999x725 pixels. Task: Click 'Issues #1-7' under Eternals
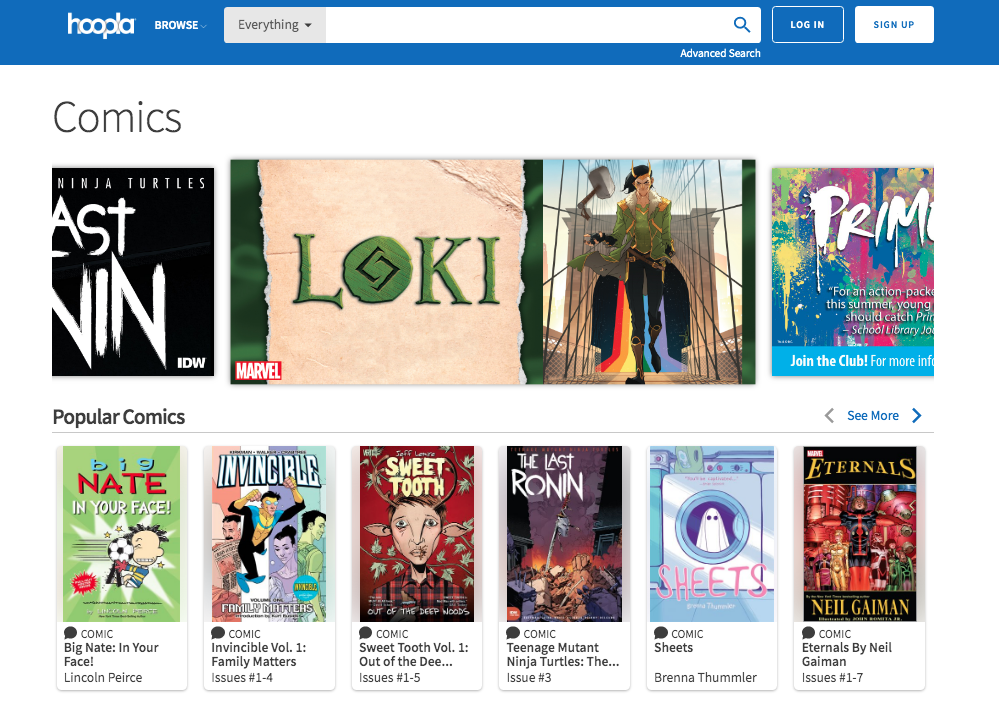pos(833,678)
